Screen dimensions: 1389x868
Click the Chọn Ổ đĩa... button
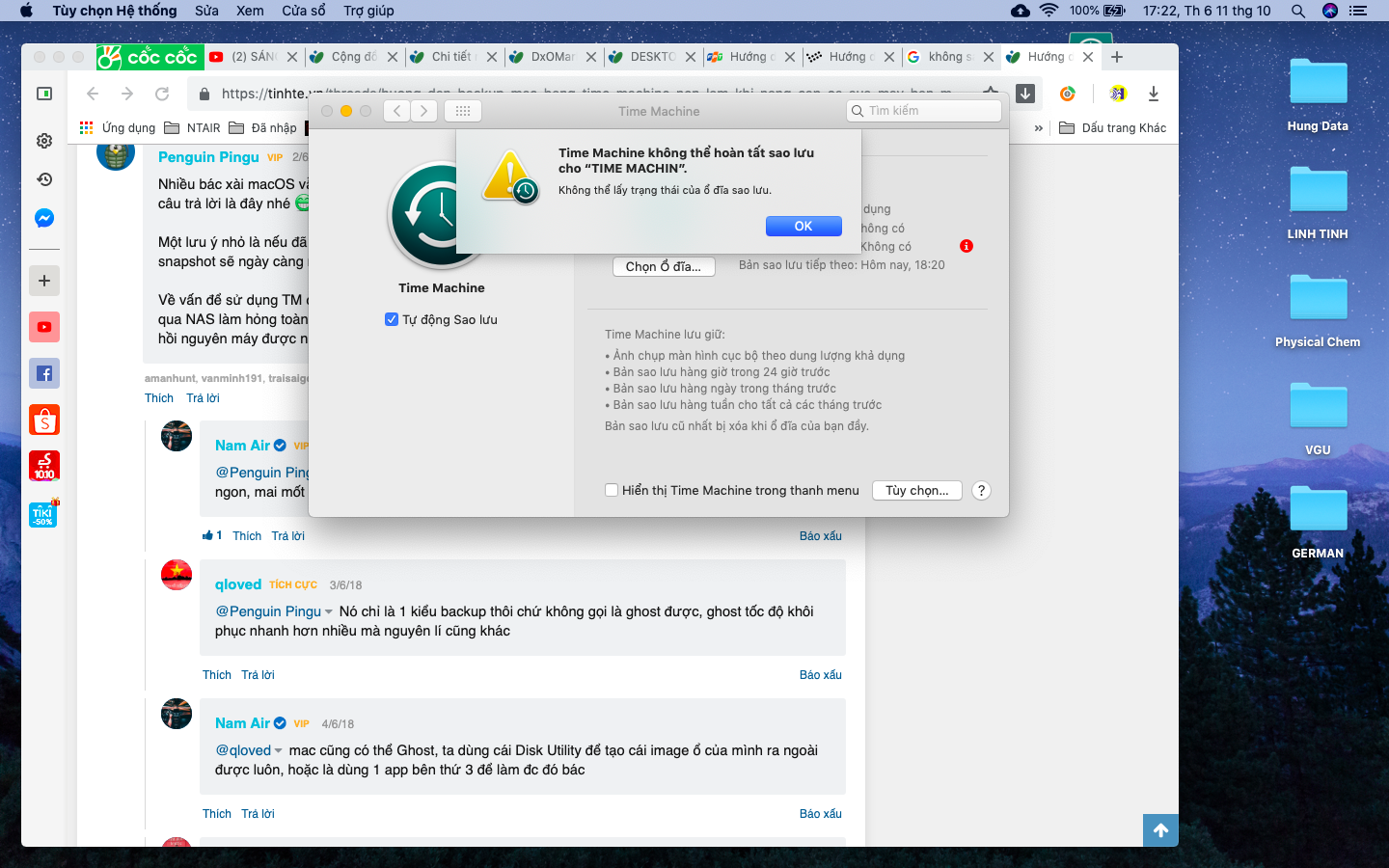click(x=664, y=267)
